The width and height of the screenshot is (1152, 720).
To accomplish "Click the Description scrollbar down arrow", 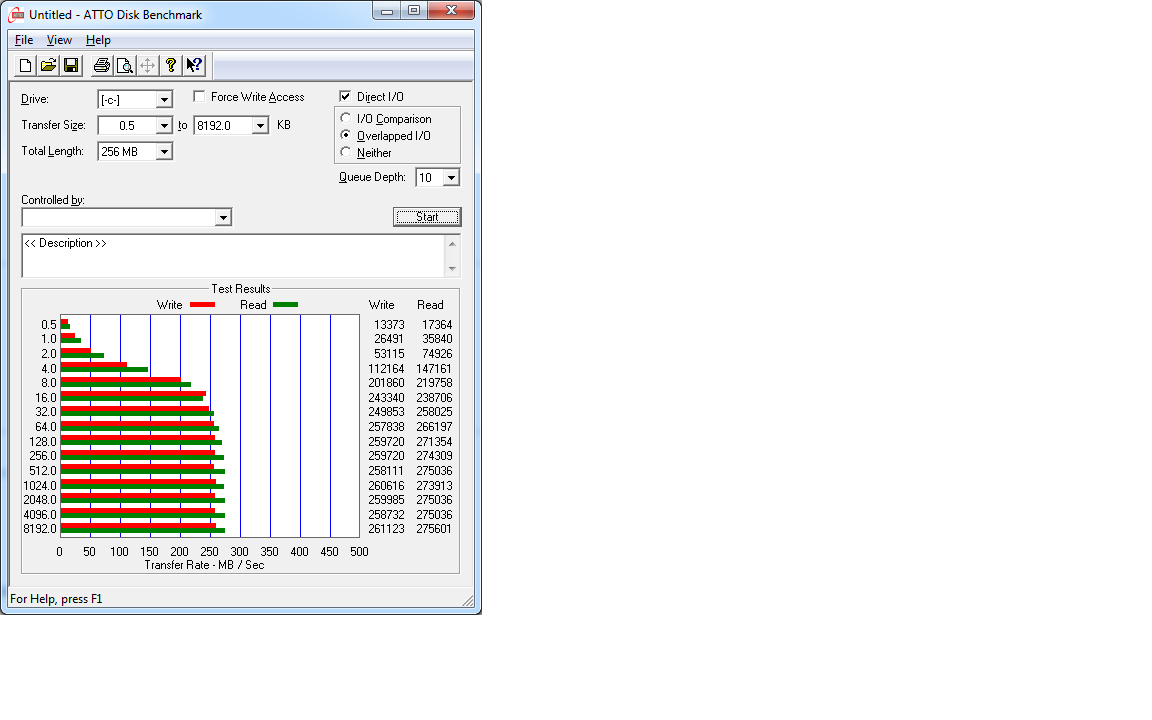I will point(452,269).
